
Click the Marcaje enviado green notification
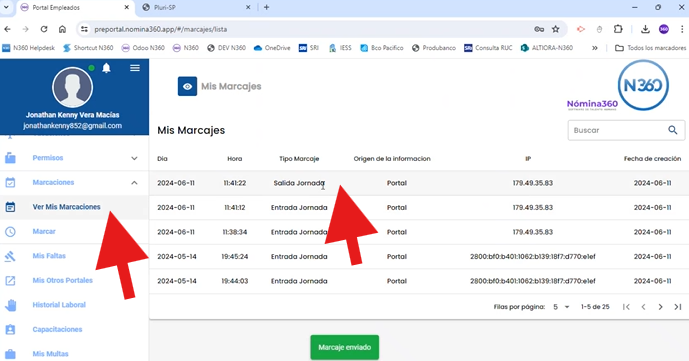(x=344, y=347)
